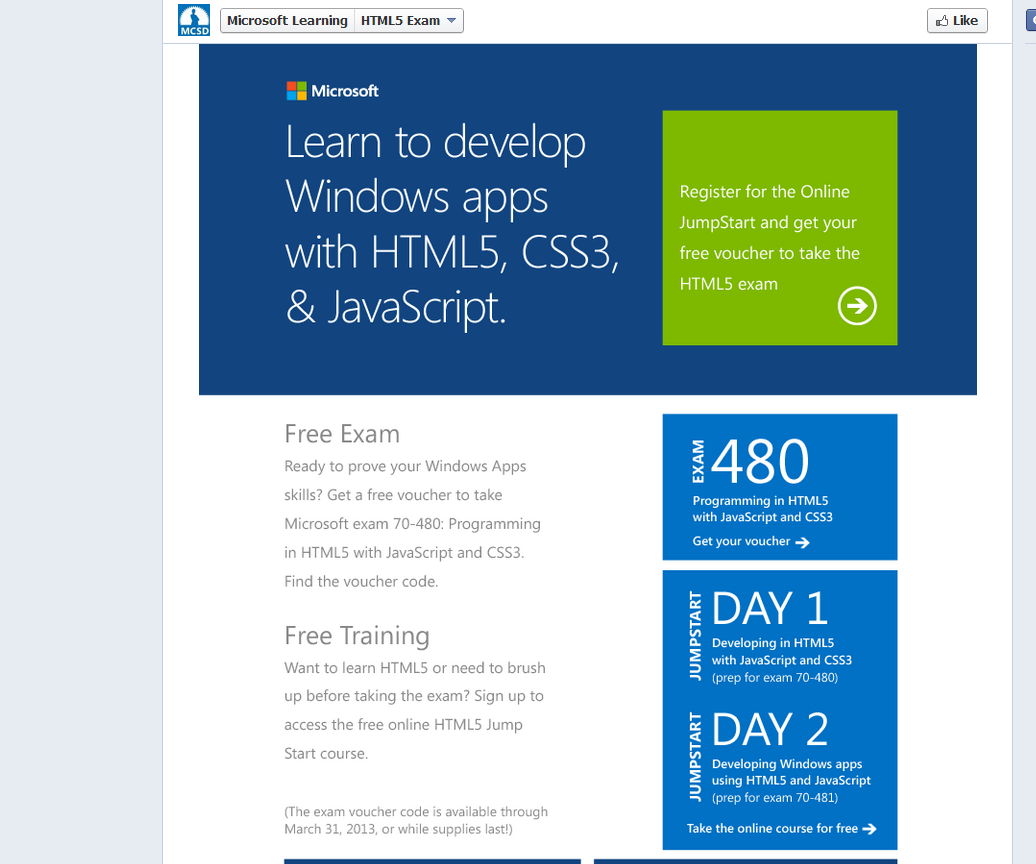Open the Microsoft Learning page button
The image size is (1036, 864).
(287, 20)
